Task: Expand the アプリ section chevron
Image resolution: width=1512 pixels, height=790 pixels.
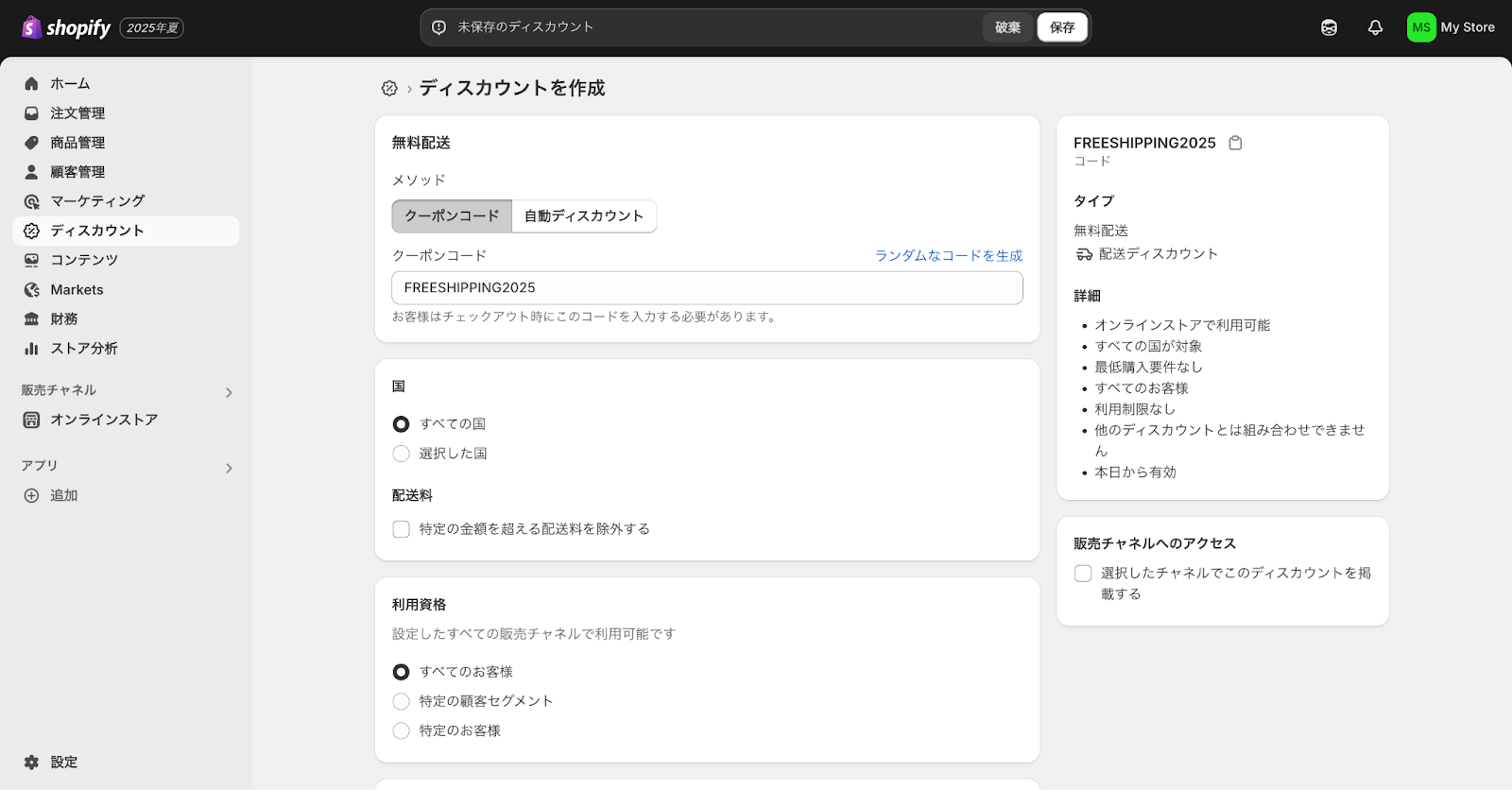Action: [x=229, y=468]
